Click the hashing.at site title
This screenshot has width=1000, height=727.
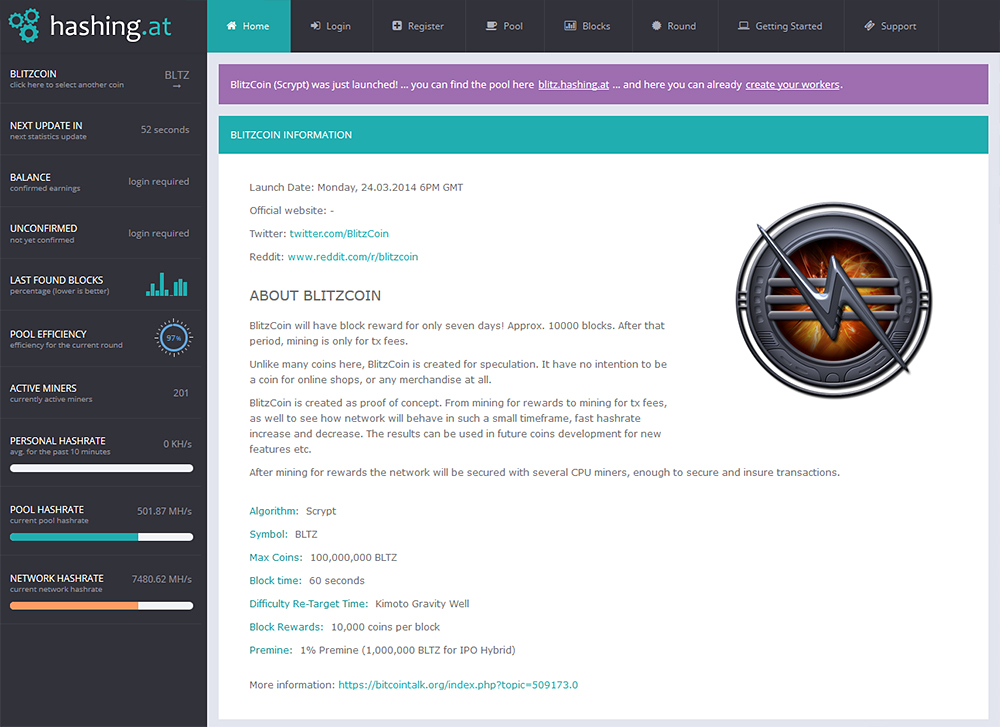coord(110,27)
